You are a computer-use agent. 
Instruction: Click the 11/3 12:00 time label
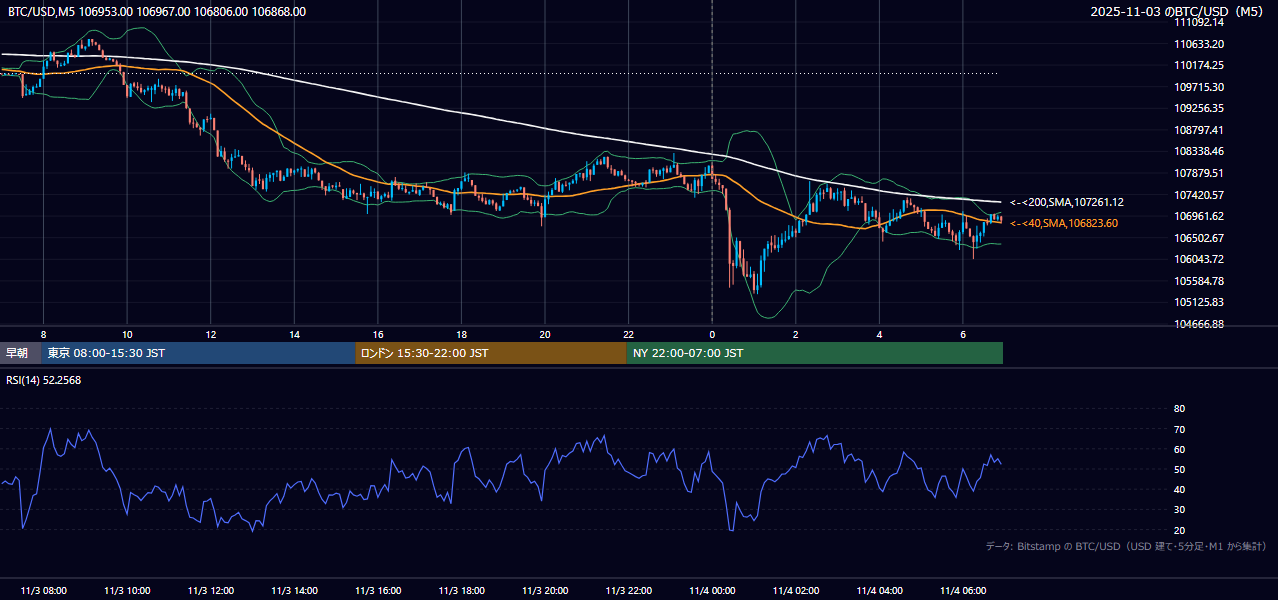(x=210, y=591)
